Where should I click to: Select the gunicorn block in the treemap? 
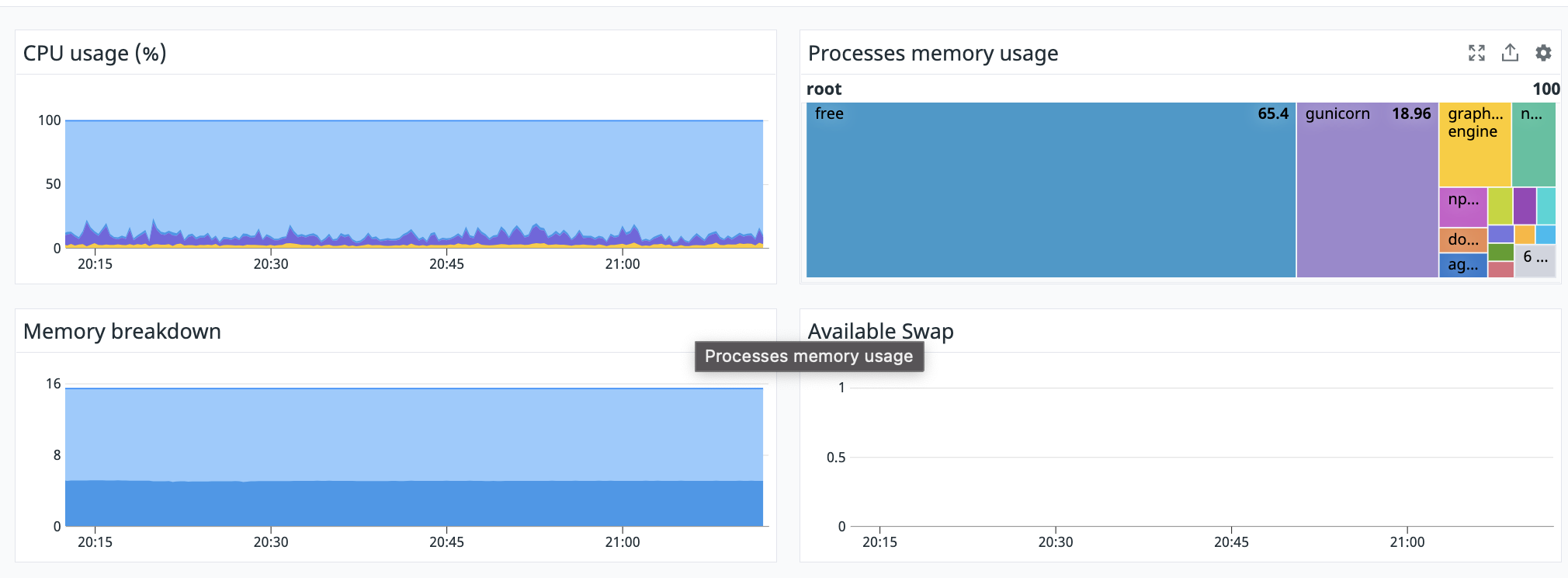1368,190
